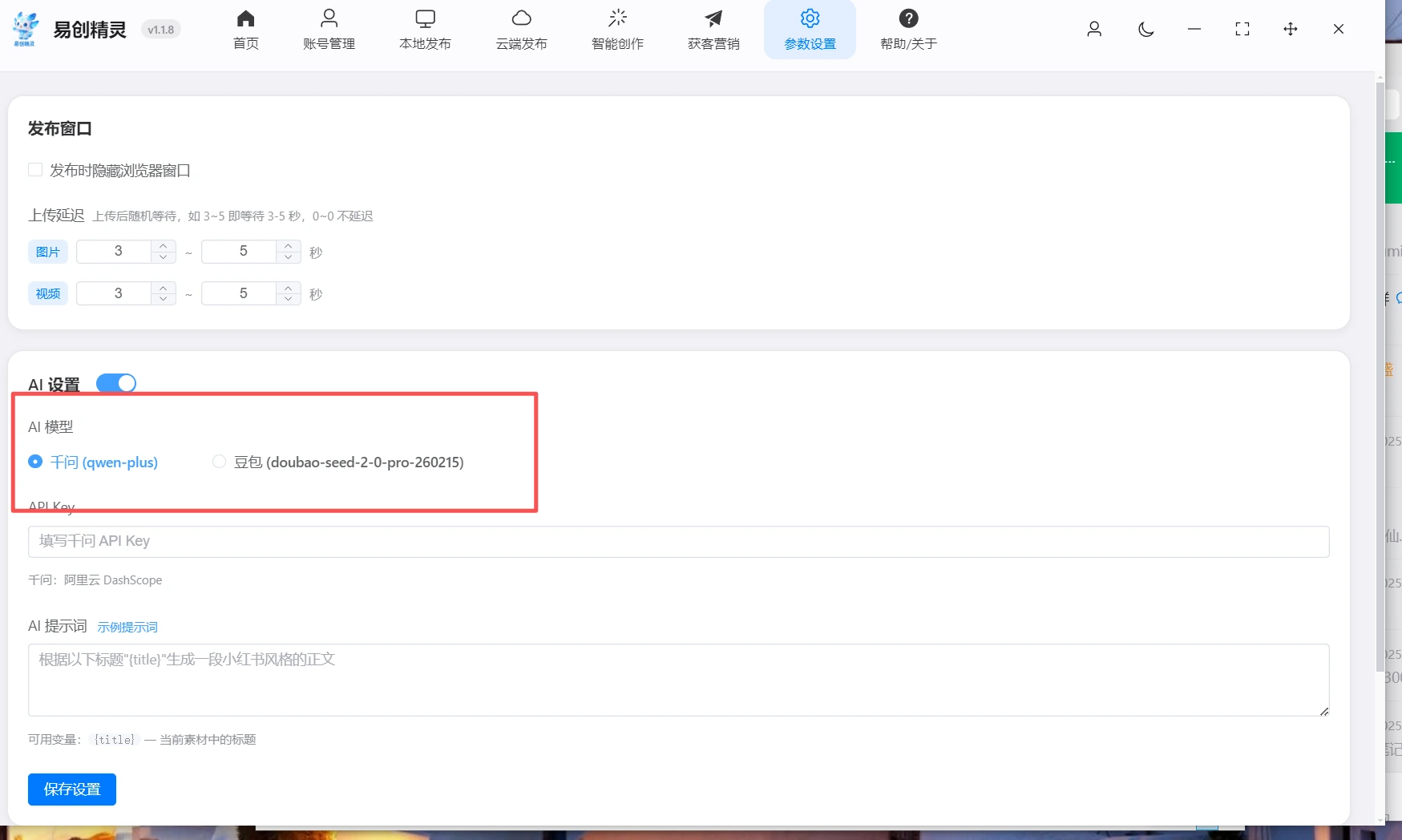Click the AI 提示词 text area
Image resolution: width=1402 pixels, height=840 pixels.
[678, 680]
